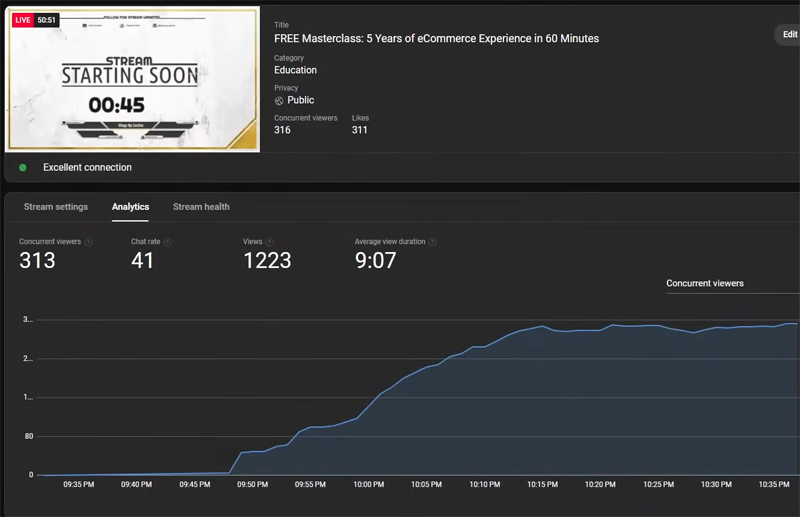800x517 pixels.
Task: Click the Excellent connection status text
Action: (x=87, y=167)
